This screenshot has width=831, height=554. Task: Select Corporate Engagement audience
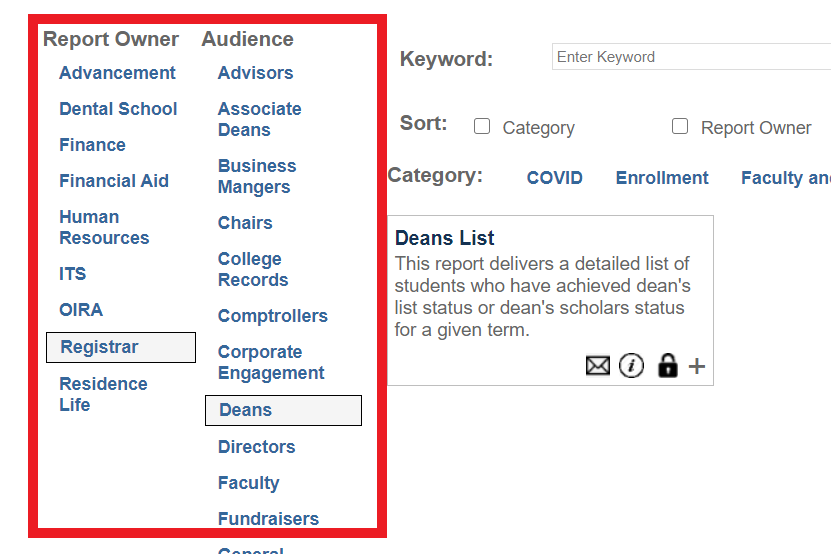pyautogui.click(x=271, y=362)
